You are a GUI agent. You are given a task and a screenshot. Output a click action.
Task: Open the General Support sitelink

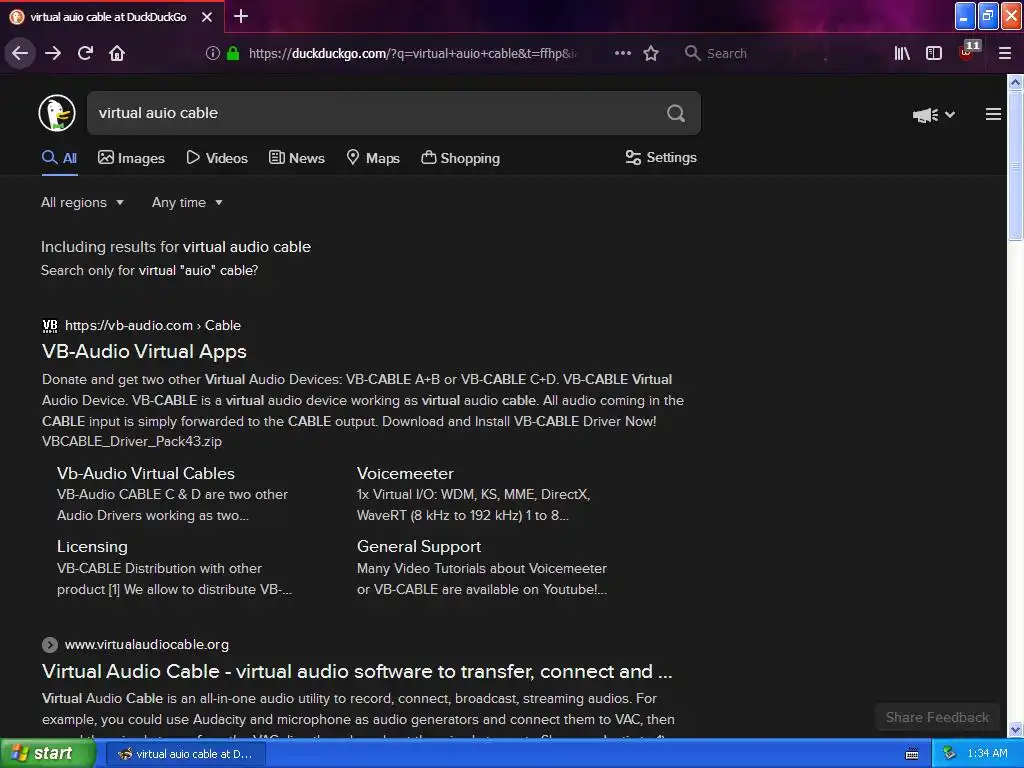coord(419,547)
